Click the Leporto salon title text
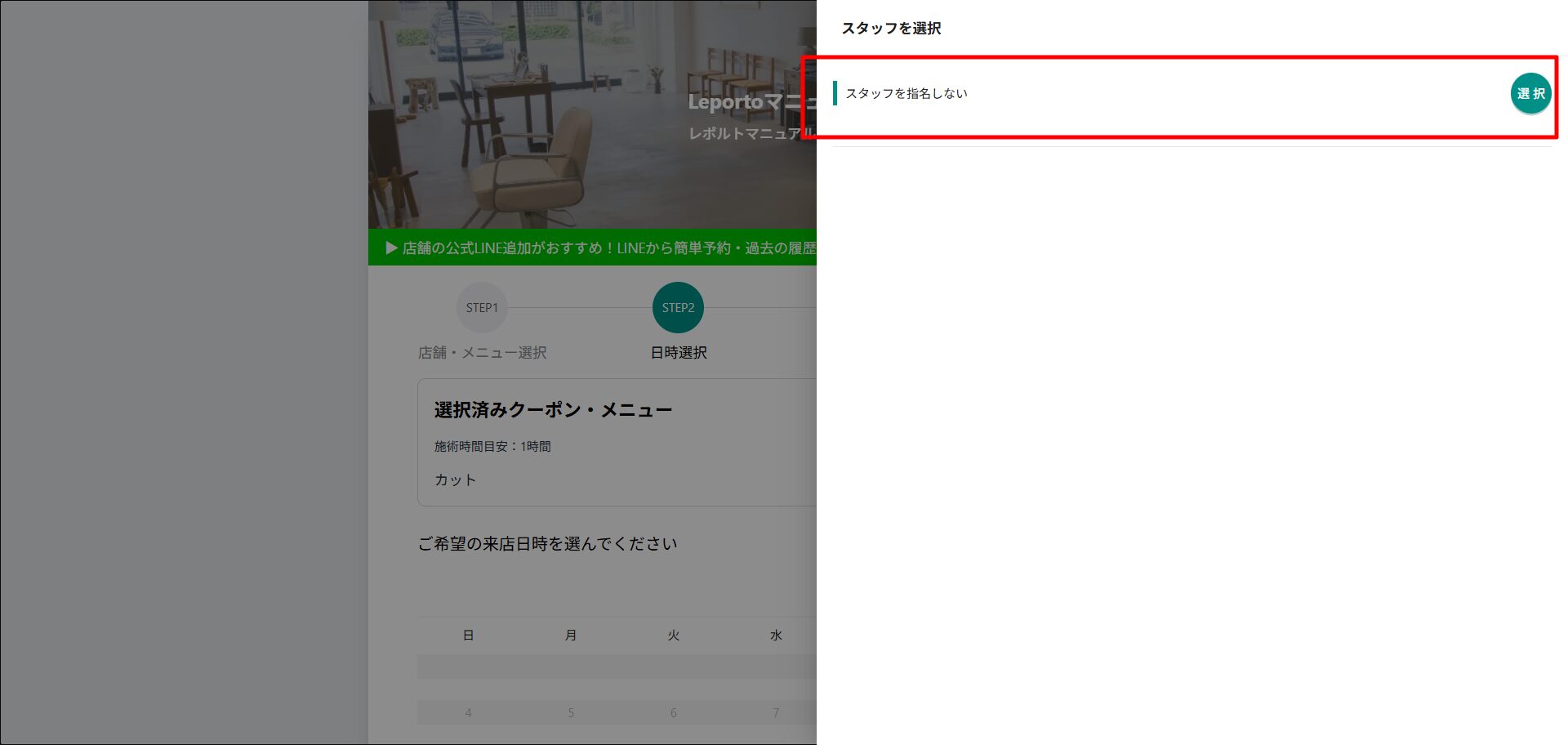The image size is (1568, 745). pos(752,102)
